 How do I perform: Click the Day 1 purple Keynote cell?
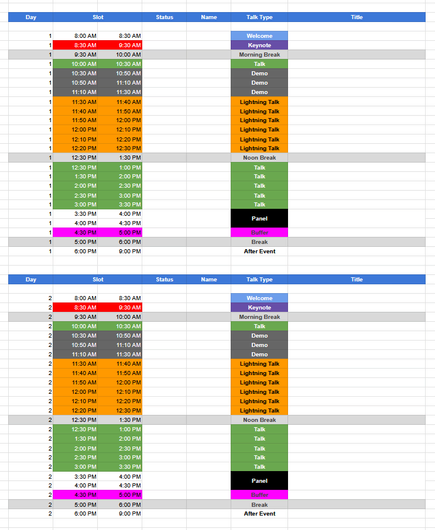pyautogui.click(x=259, y=45)
